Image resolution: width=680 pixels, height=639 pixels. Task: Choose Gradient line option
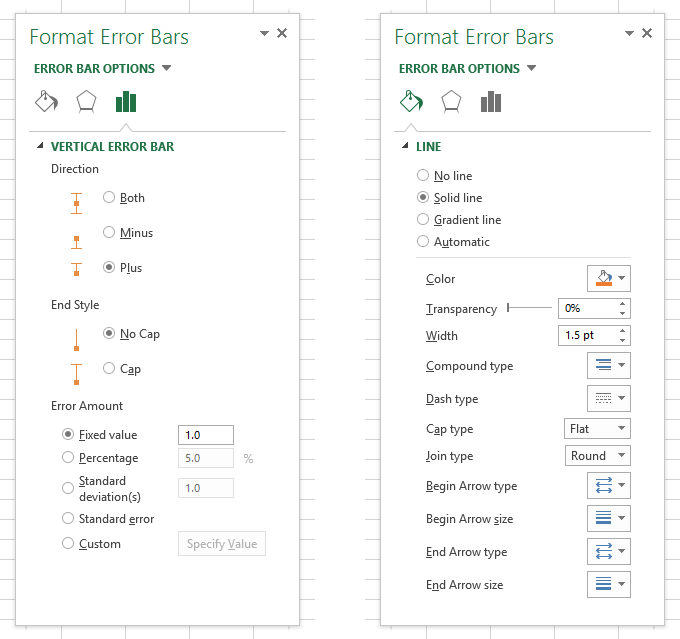tap(423, 219)
